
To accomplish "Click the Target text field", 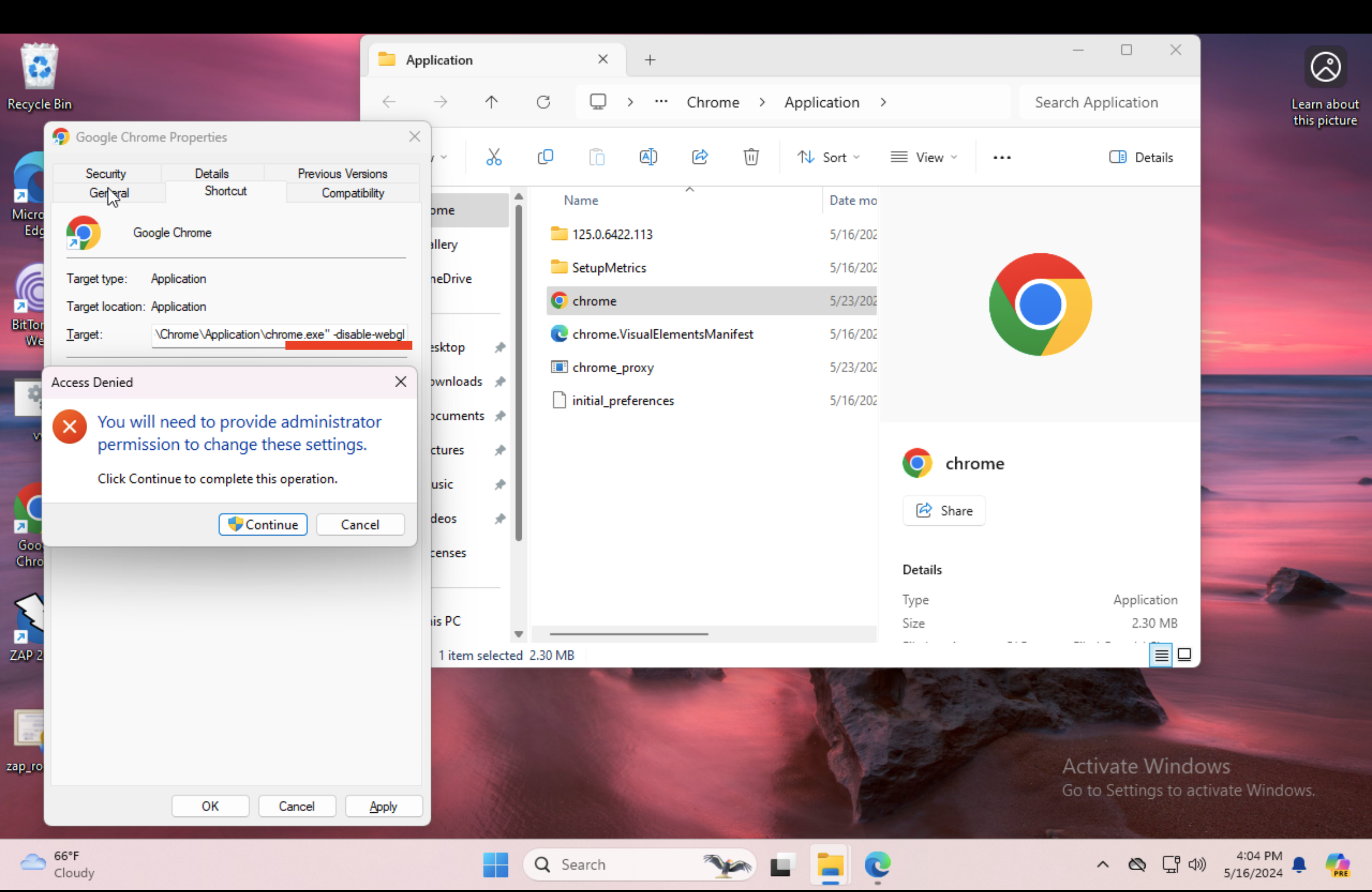I will click(280, 334).
